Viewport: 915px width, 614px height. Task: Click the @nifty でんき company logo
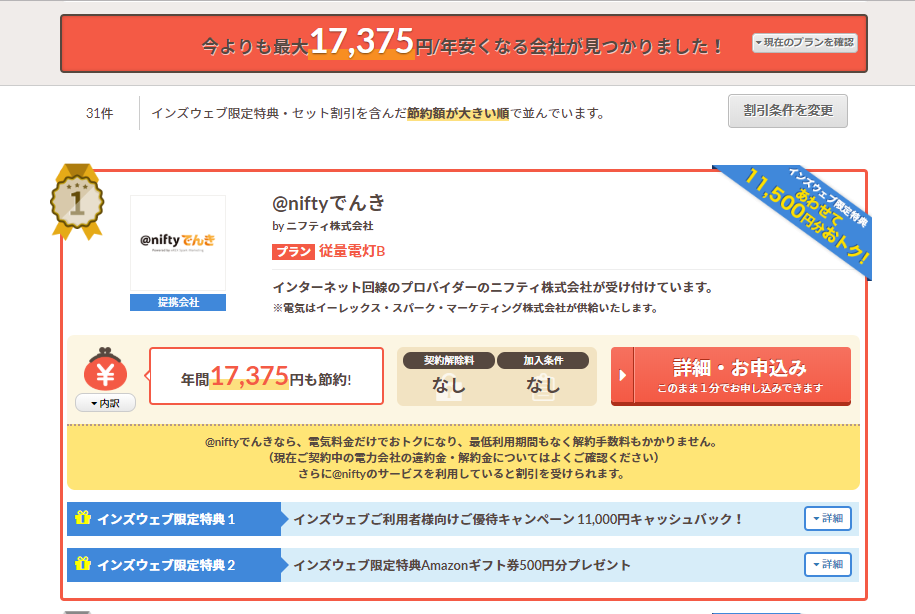coord(178,243)
